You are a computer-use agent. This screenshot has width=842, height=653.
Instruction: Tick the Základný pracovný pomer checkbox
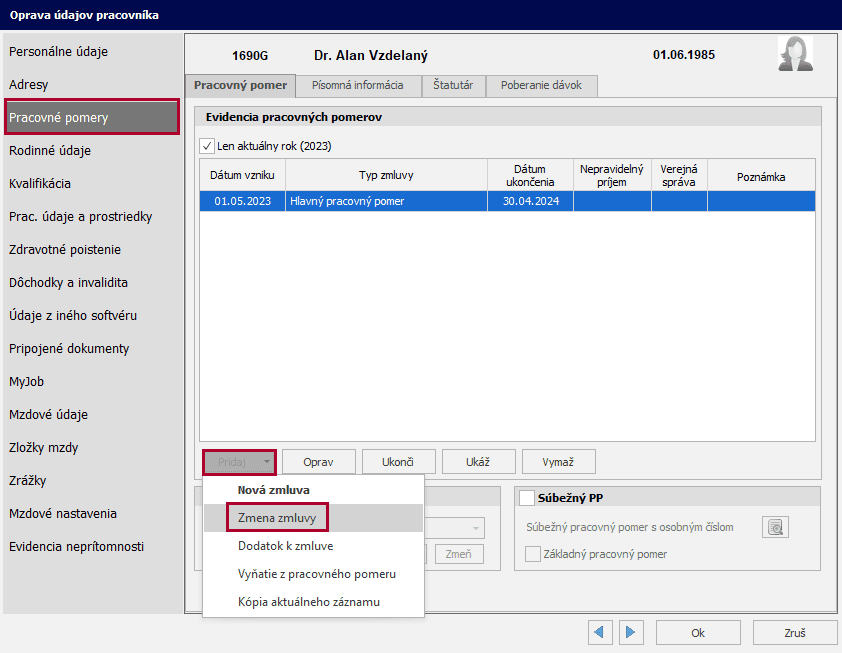(x=533, y=554)
